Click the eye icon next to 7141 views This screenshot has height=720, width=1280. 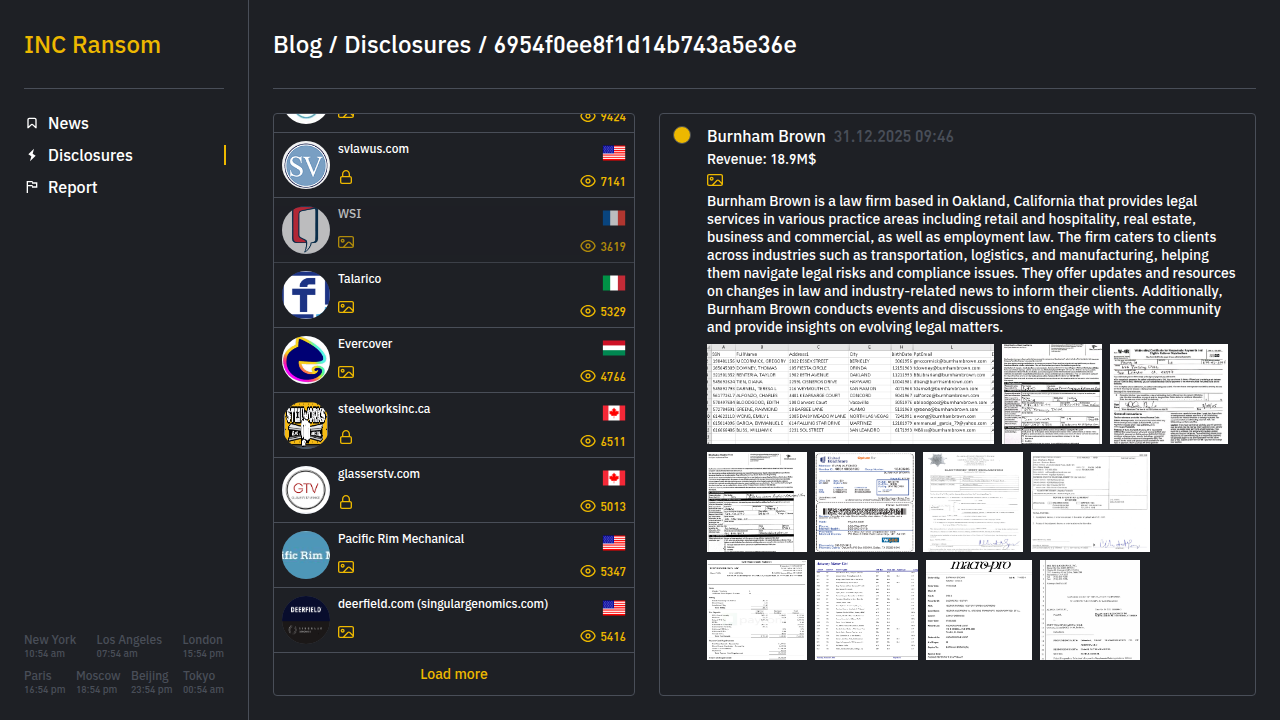(588, 182)
